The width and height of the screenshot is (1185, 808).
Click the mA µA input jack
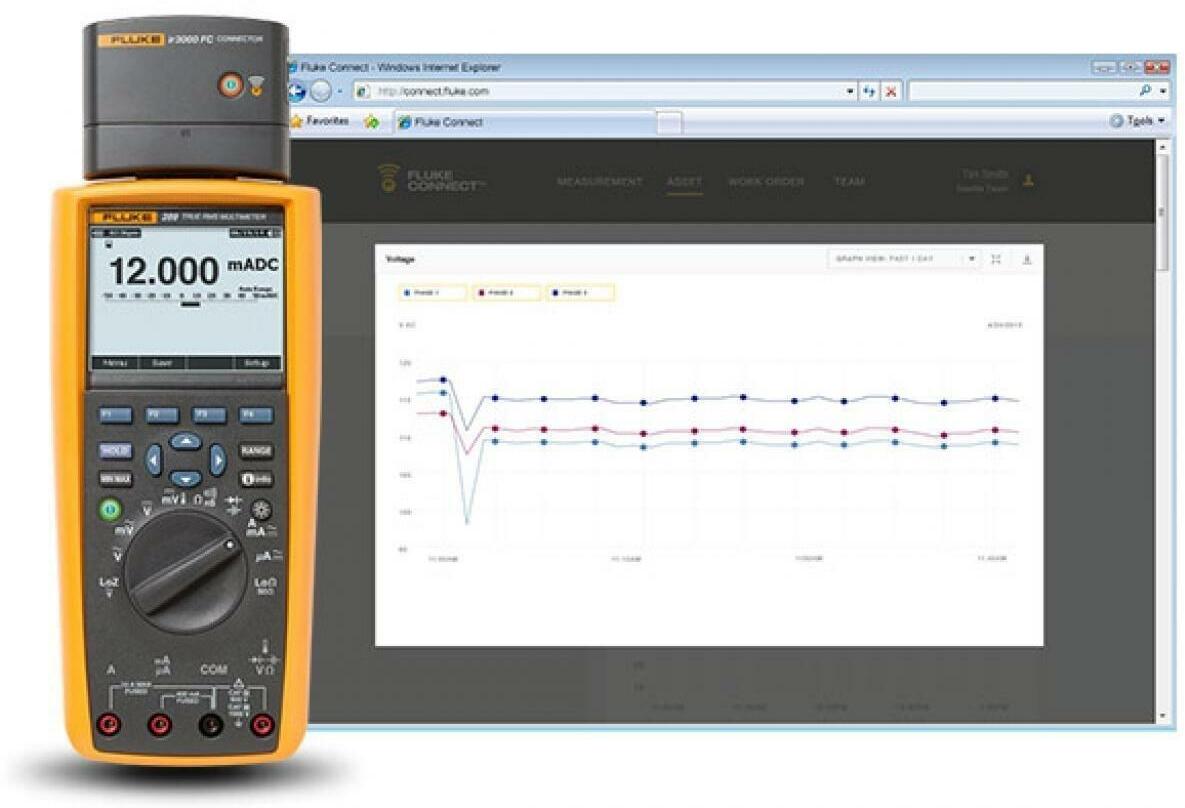pos(159,726)
